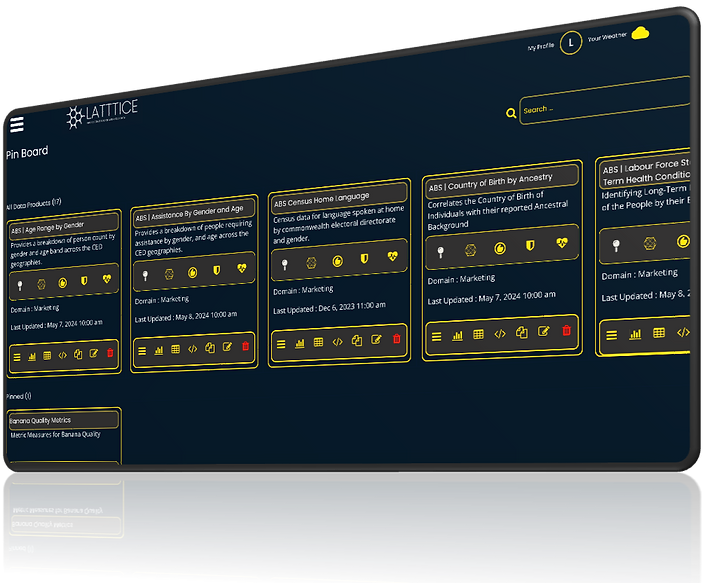The height and width of the screenshot is (583, 705).
Task: Click the pin icon on the Labour Force card
Action: point(616,245)
